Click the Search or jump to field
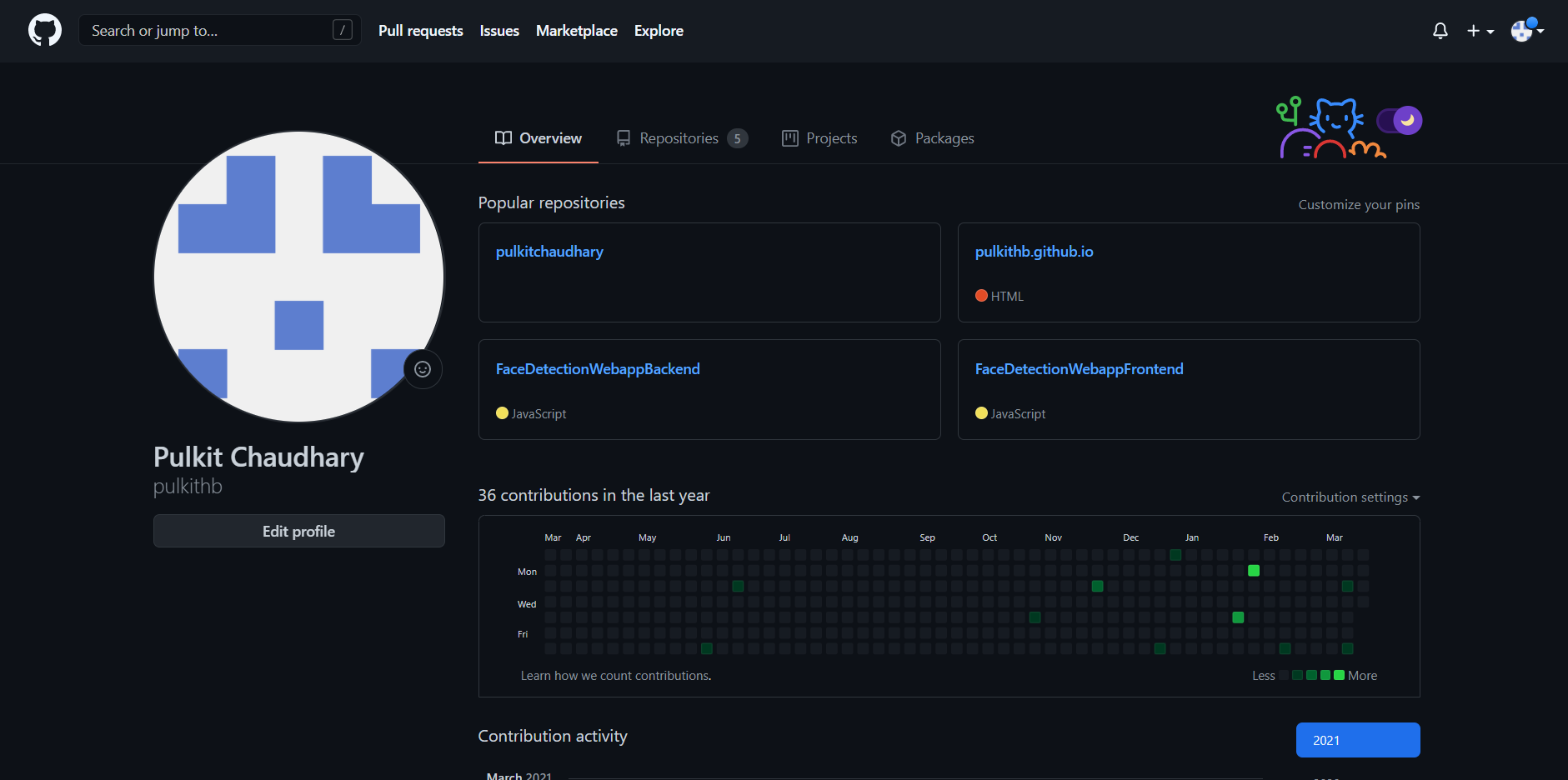 (x=219, y=30)
